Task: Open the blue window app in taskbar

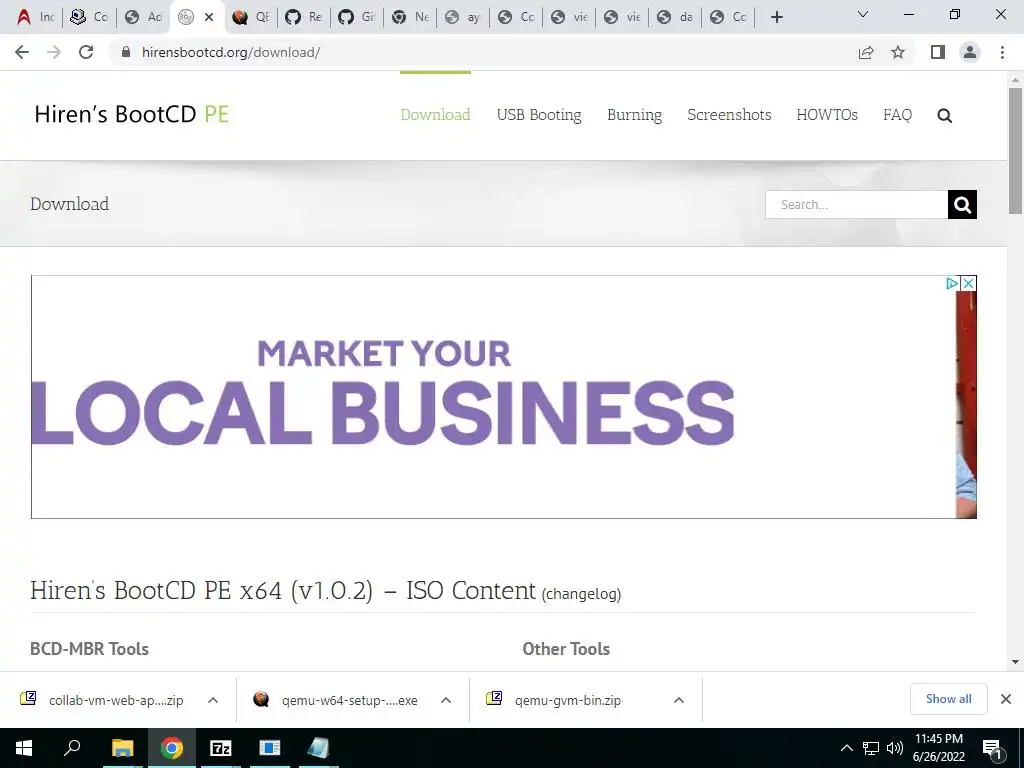Action: 269,748
